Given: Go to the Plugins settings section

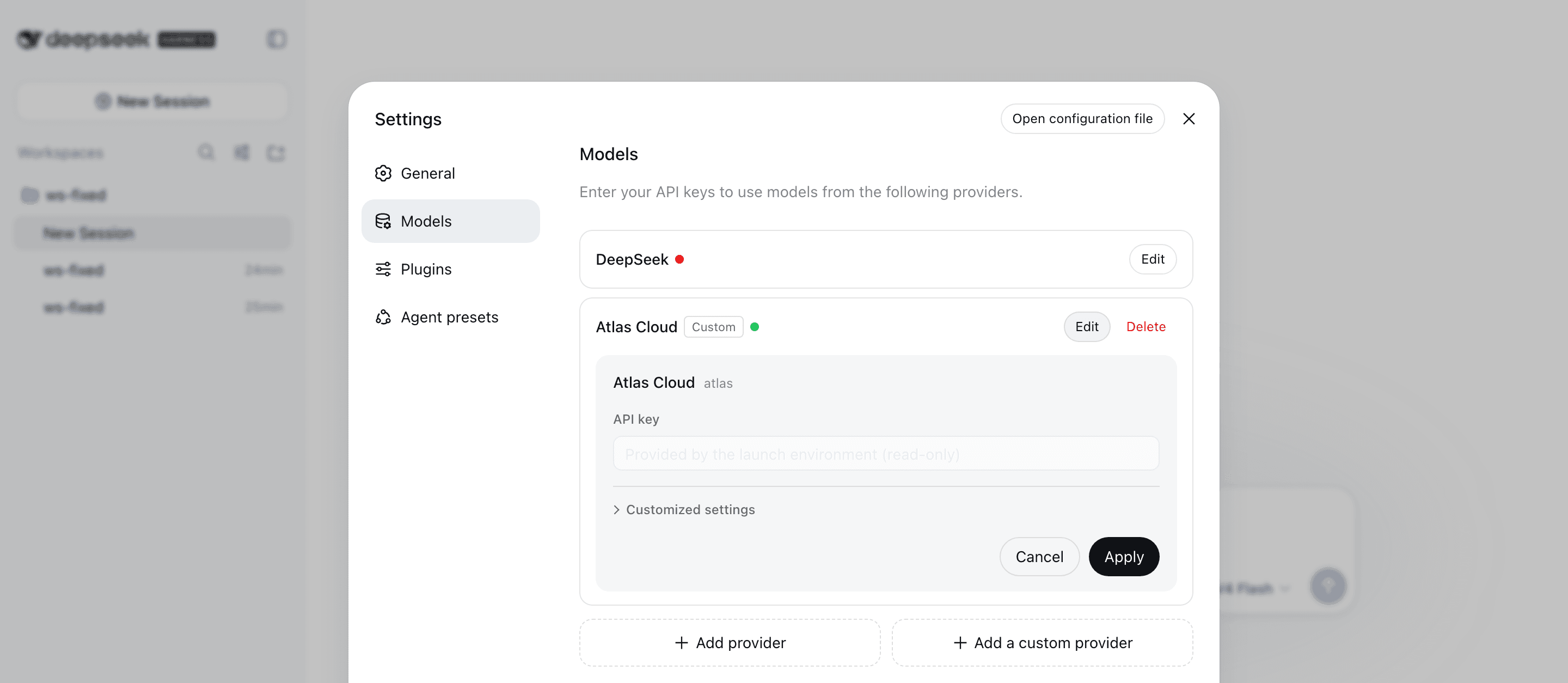Looking at the screenshot, I should pos(450,269).
